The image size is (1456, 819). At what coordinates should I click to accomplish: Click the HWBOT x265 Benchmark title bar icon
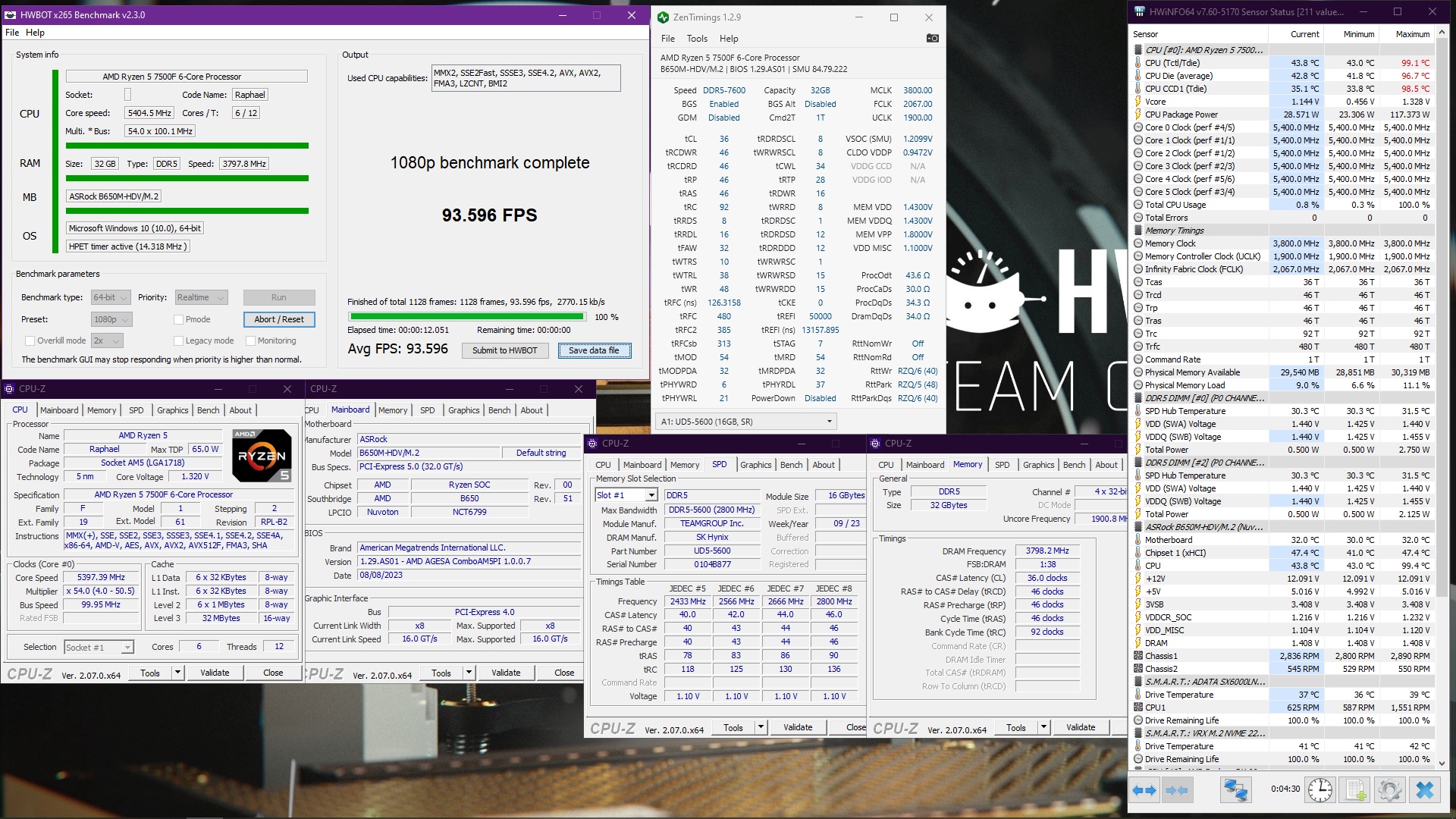point(10,14)
